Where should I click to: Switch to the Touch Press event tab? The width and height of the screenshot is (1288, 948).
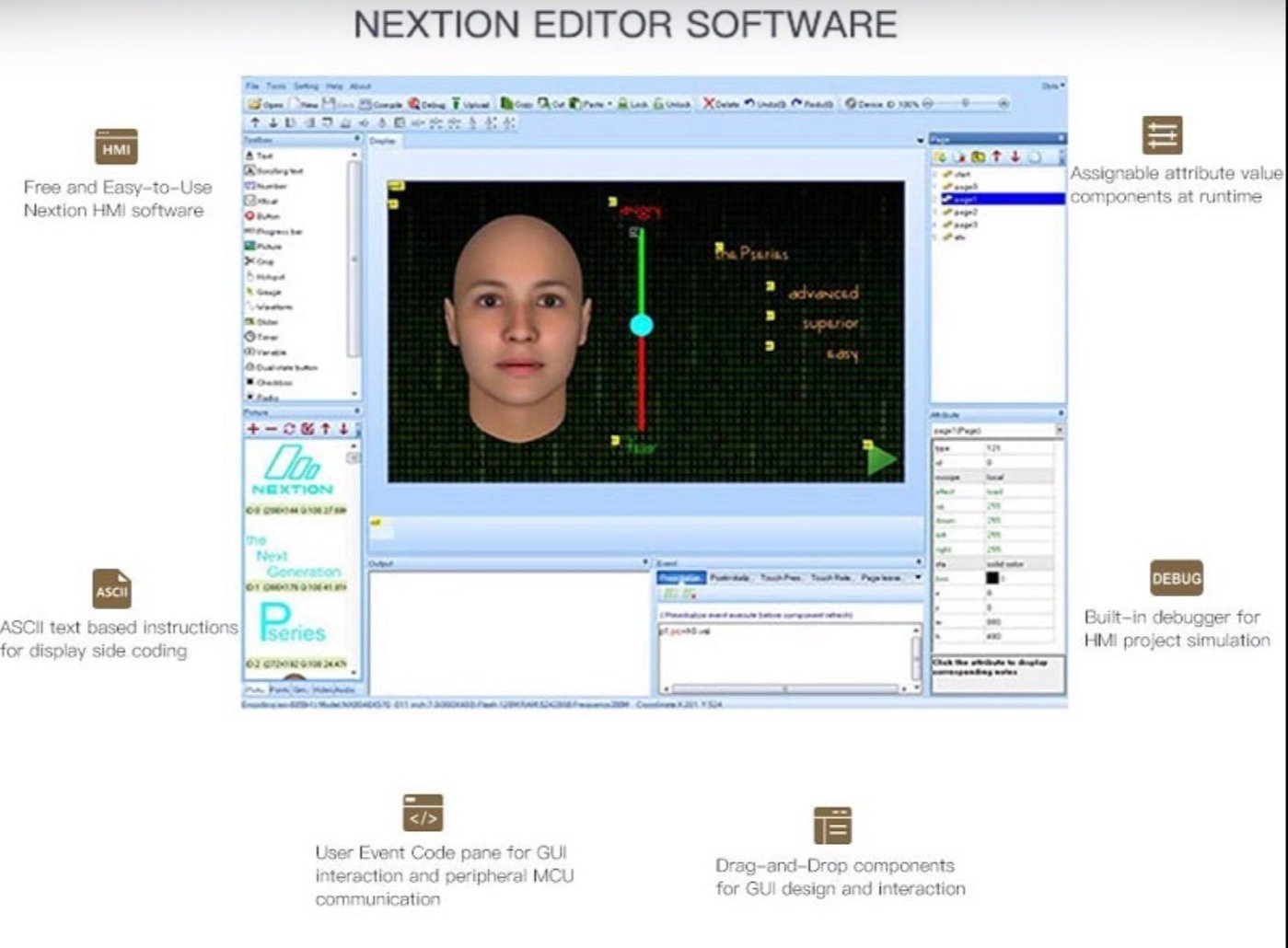point(780,578)
